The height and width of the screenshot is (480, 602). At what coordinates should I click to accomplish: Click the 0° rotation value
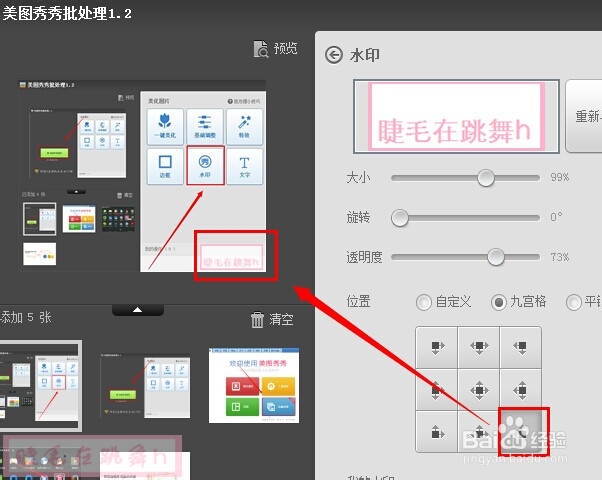[x=556, y=217]
